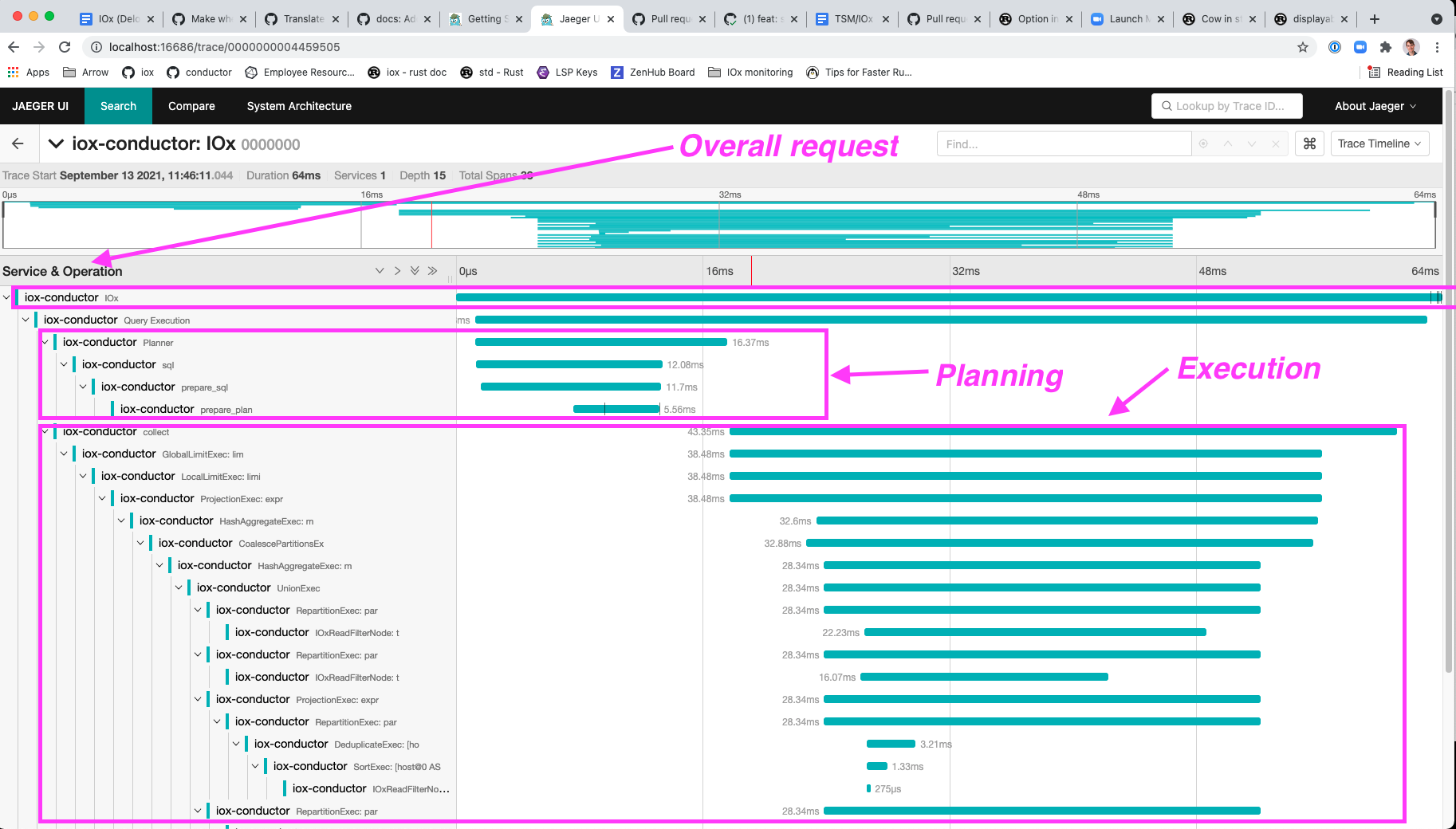Collapse the sql span
Viewport: 1456px width, 829px height.
64,364
